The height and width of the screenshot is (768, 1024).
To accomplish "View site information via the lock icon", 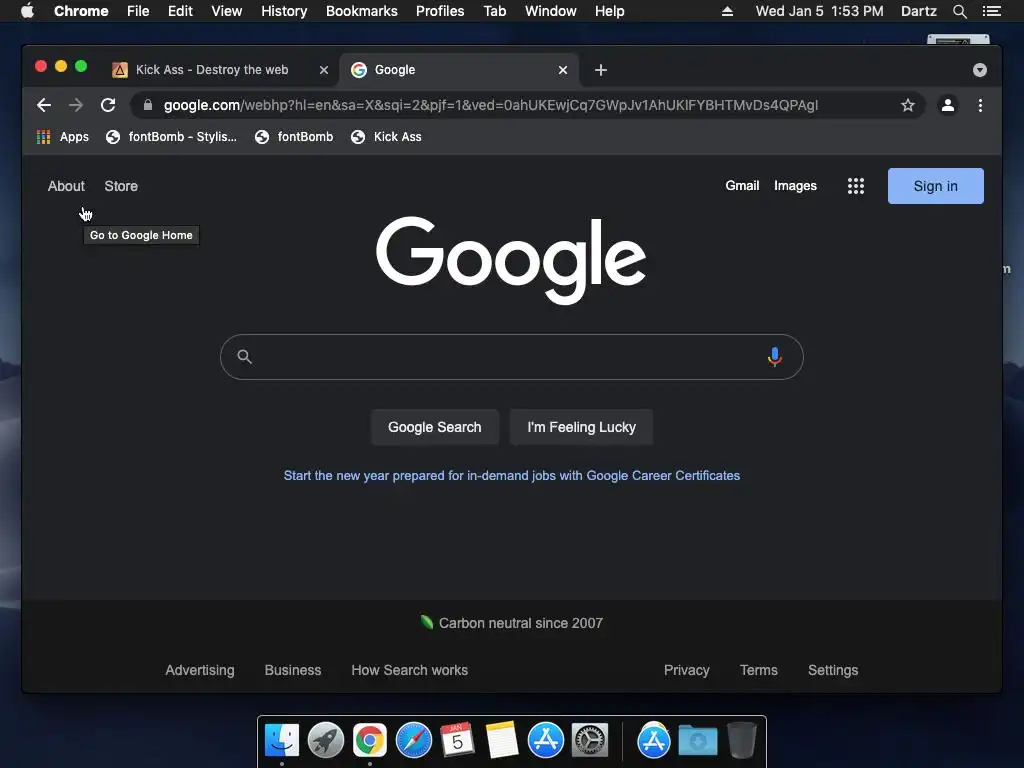I will point(148,105).
